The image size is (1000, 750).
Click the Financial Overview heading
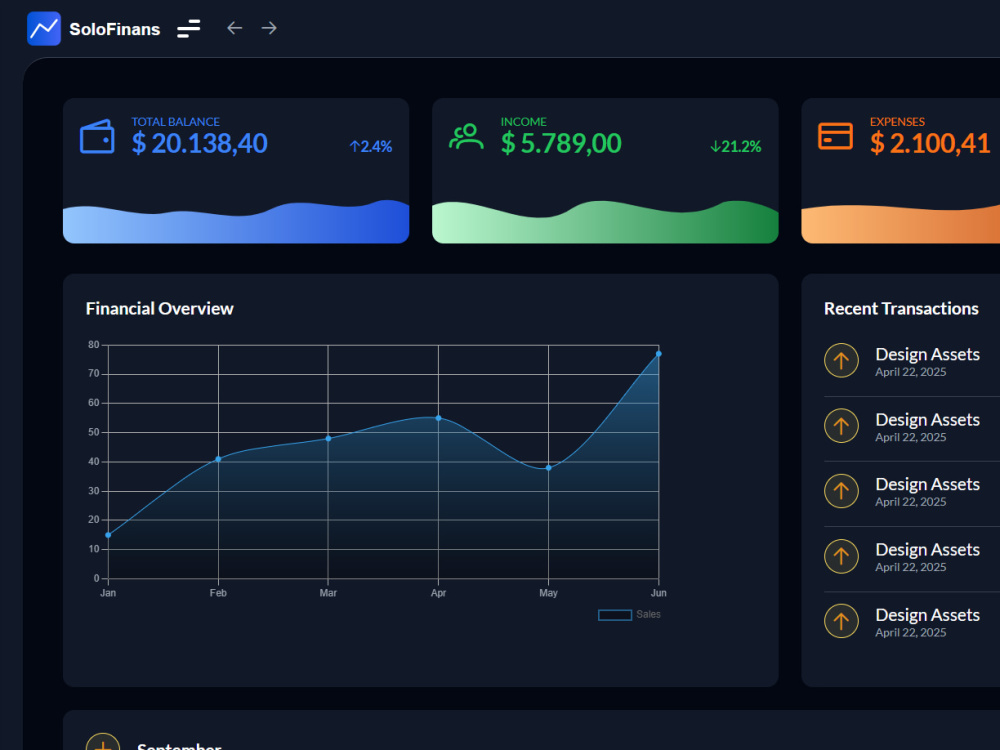[159, 309]
